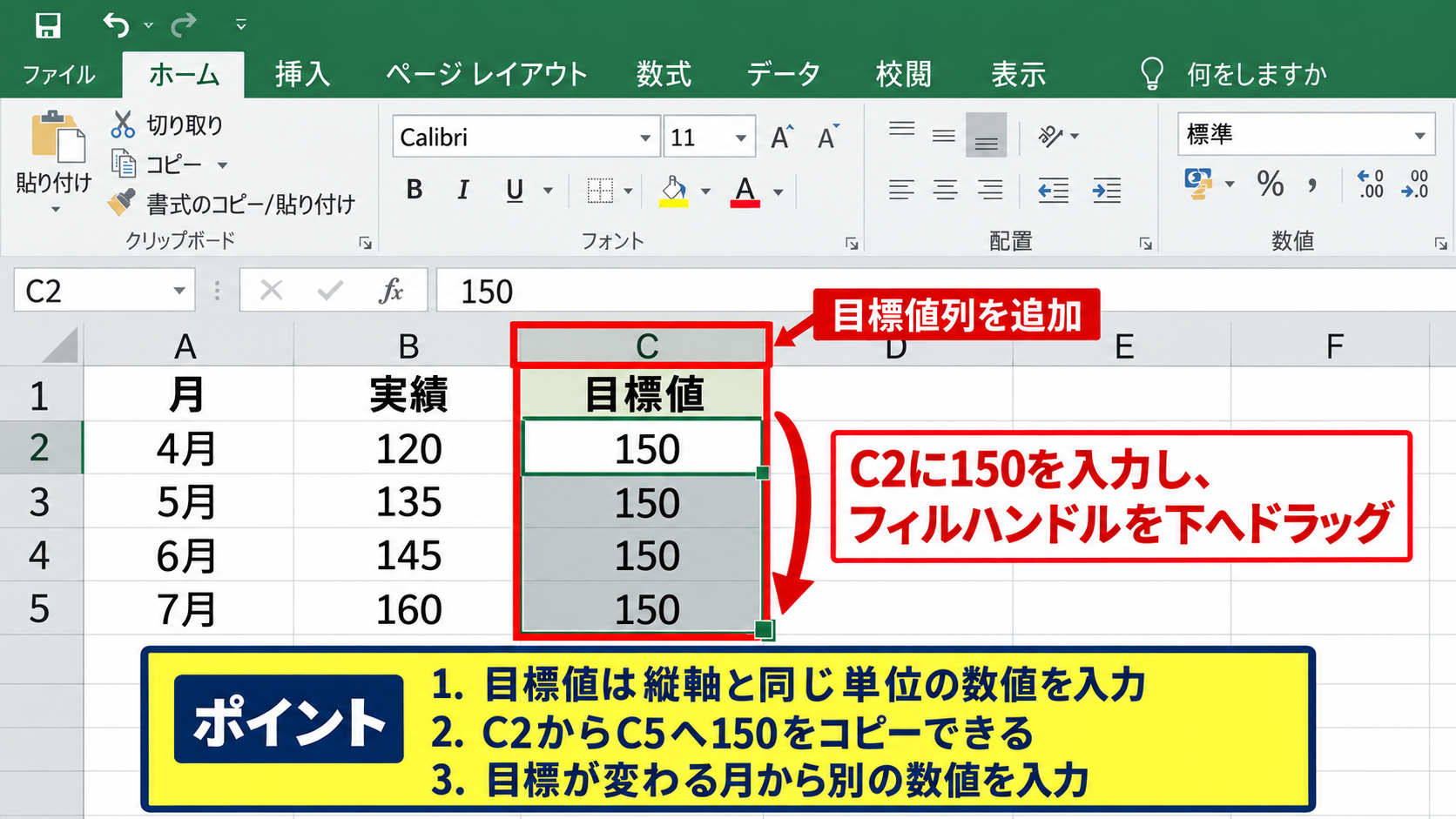Click the decrease indent icon
Viewport: 1456px width, 819px height.
(1054, 190)
